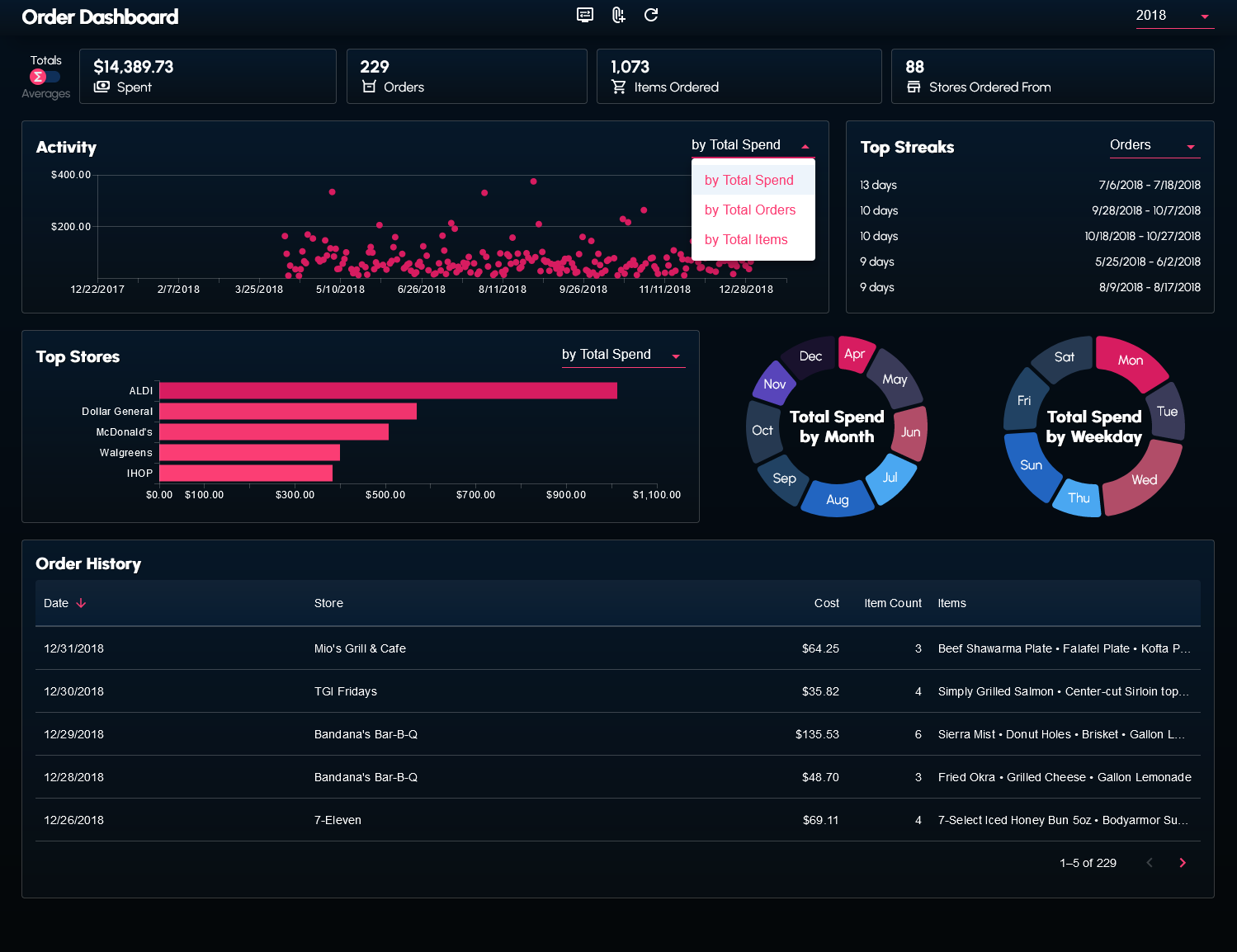Click the refresh dashboard icon
Screen dimensions: 1237x952
coord(651,15)
